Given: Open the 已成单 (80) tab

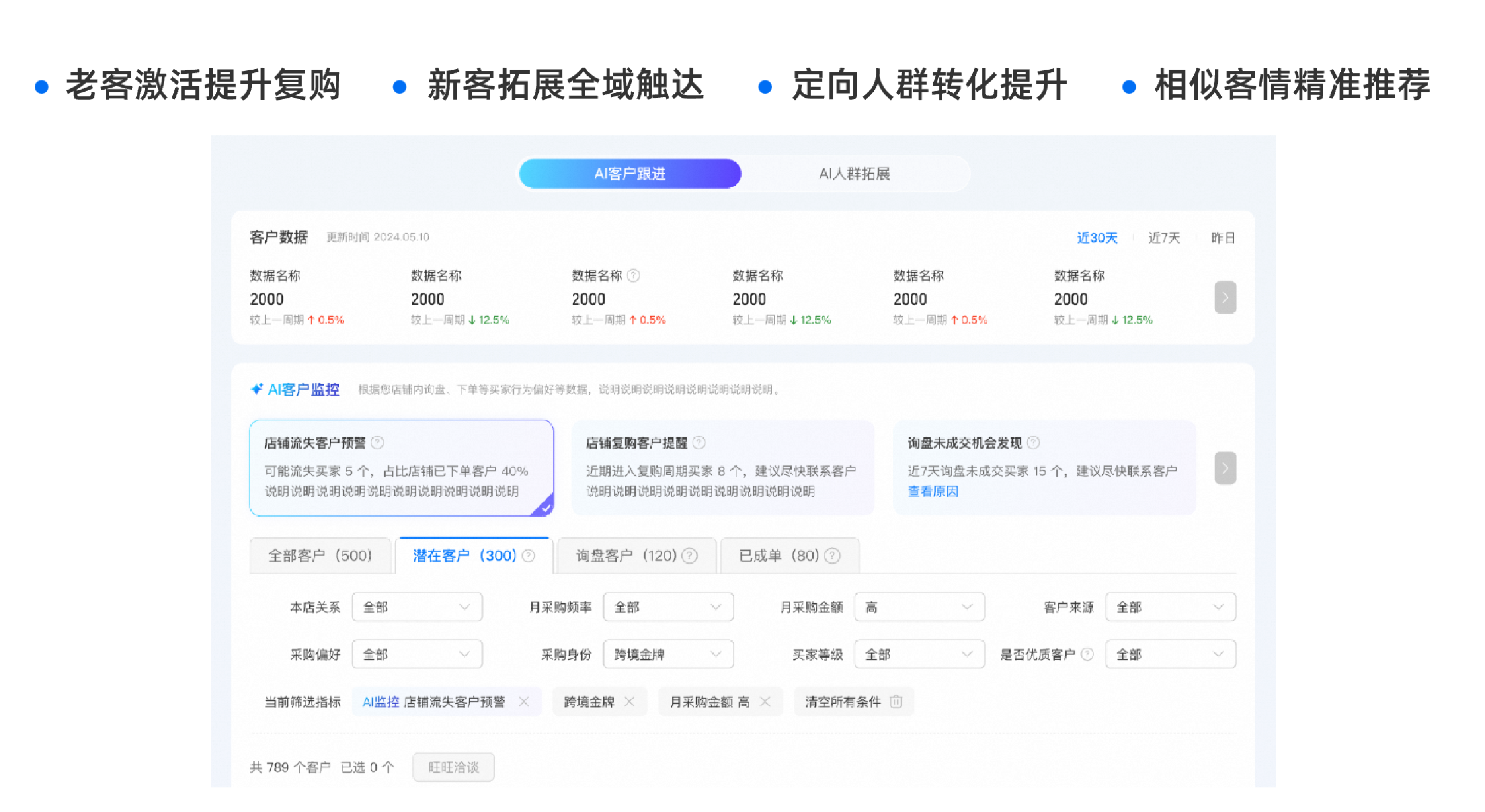Looking at the screenshot, I should coord(779,556).
